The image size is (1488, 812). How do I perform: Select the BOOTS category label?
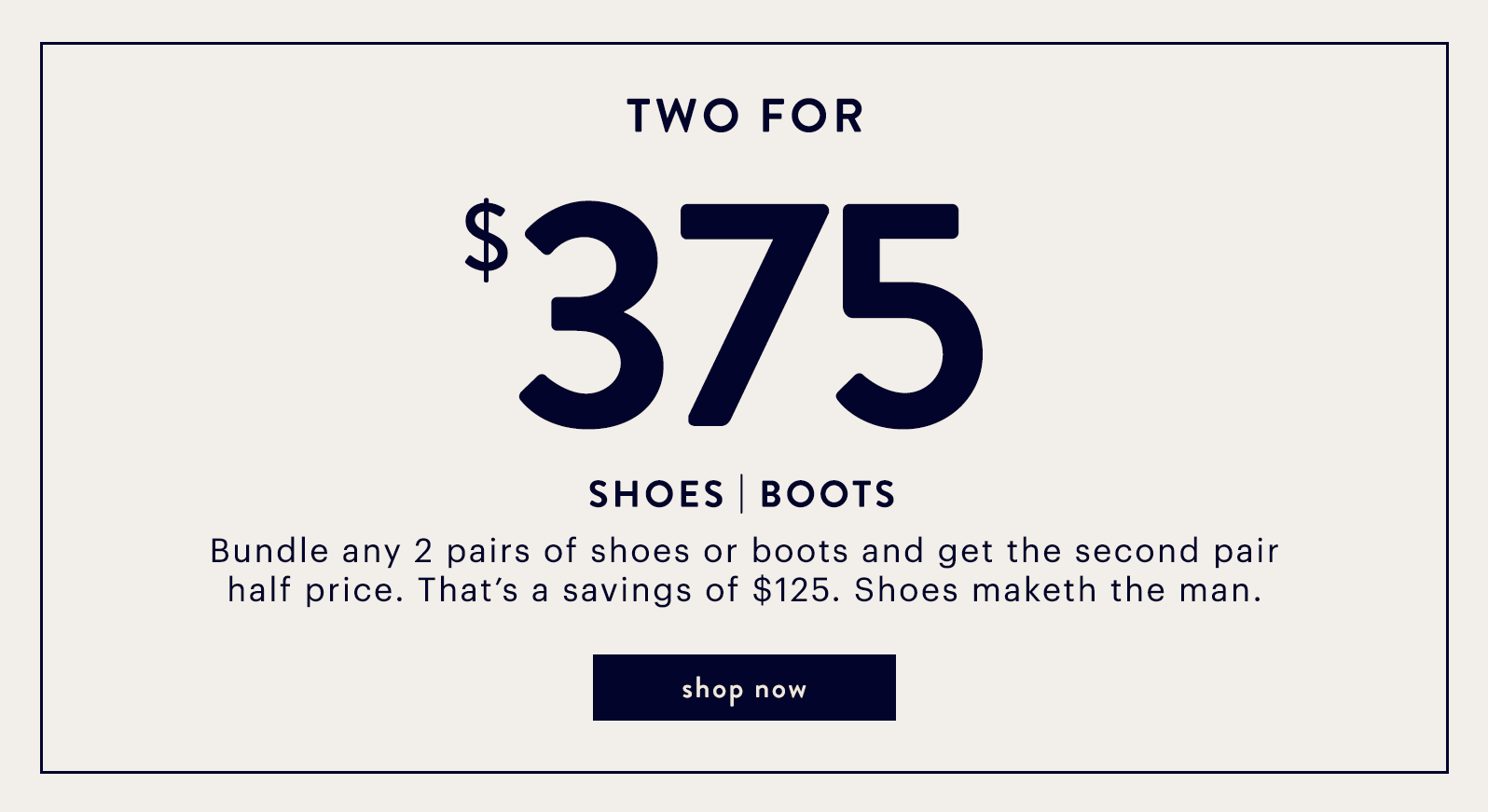[828, 494]
